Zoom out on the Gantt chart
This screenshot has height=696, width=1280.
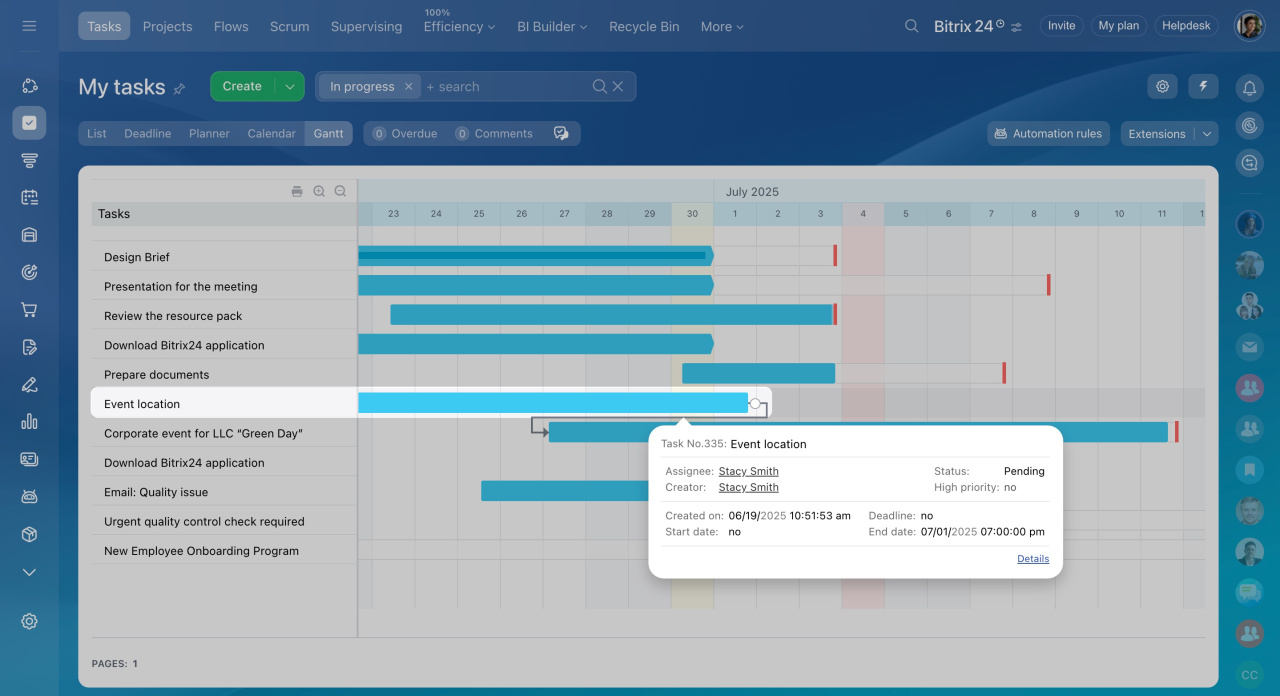pyautogui.click(x=340, y=191)
